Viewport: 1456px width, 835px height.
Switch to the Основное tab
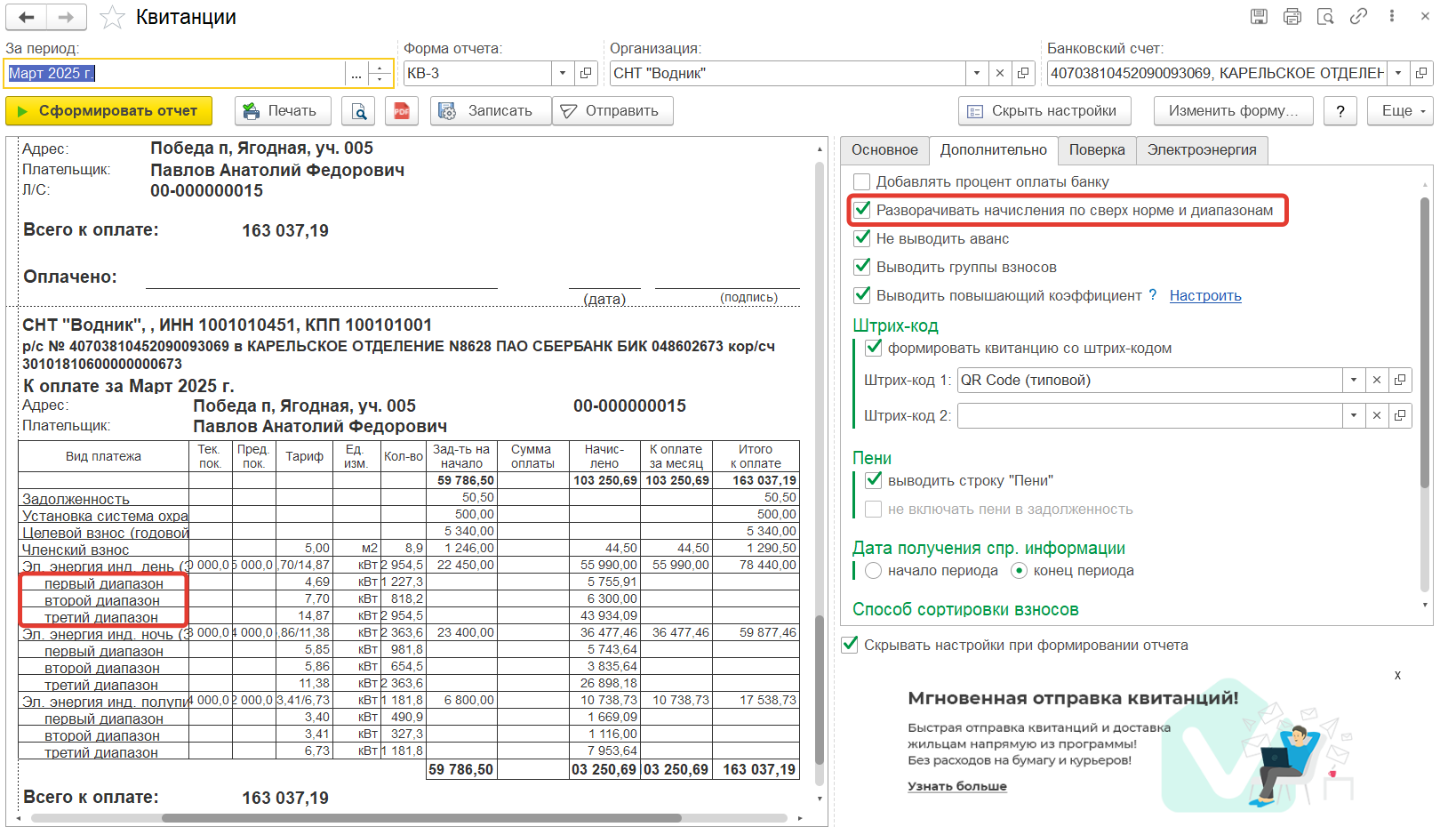[x=884, y=150]
